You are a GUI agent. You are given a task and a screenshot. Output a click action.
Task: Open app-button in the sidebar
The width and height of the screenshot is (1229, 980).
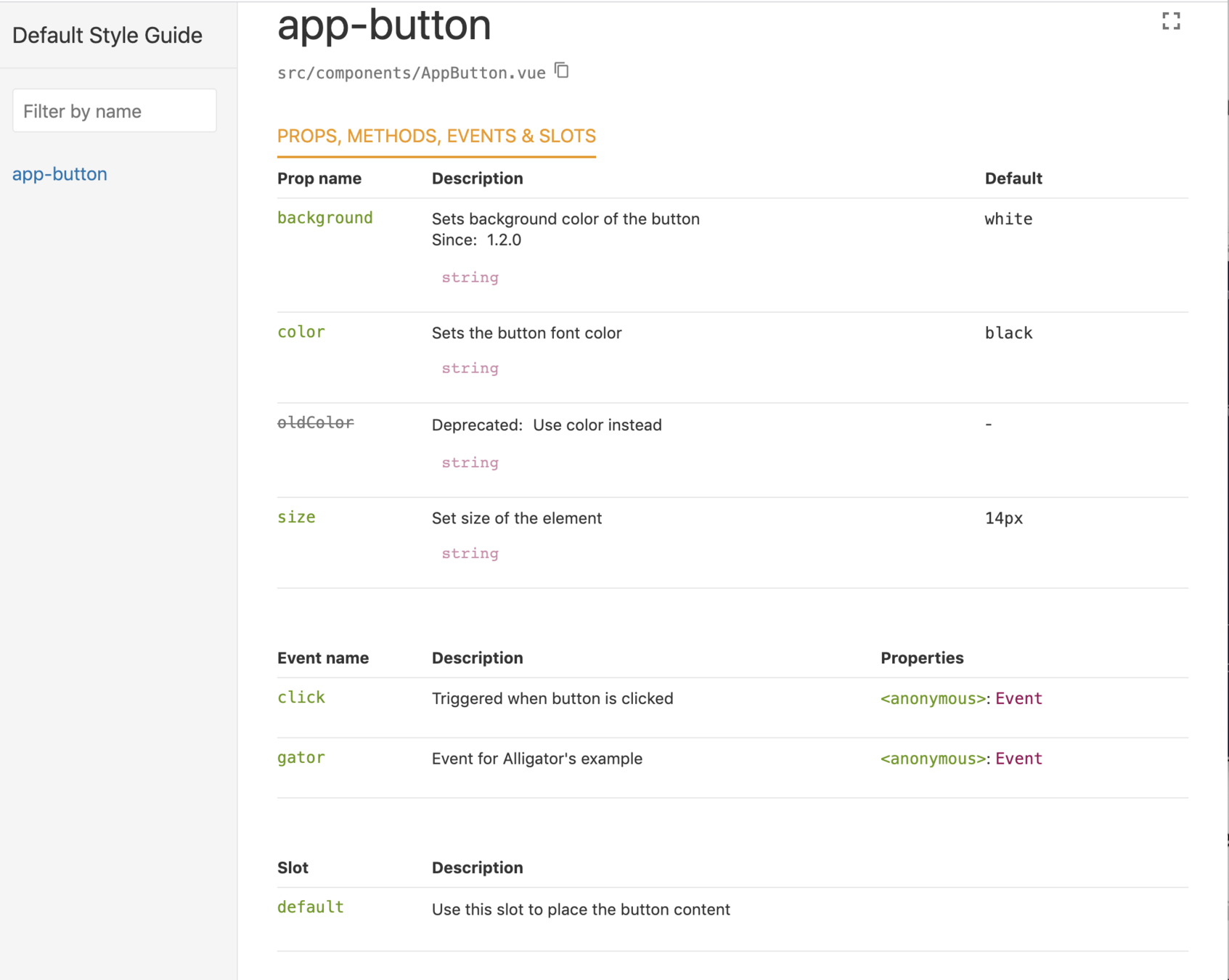60,174
